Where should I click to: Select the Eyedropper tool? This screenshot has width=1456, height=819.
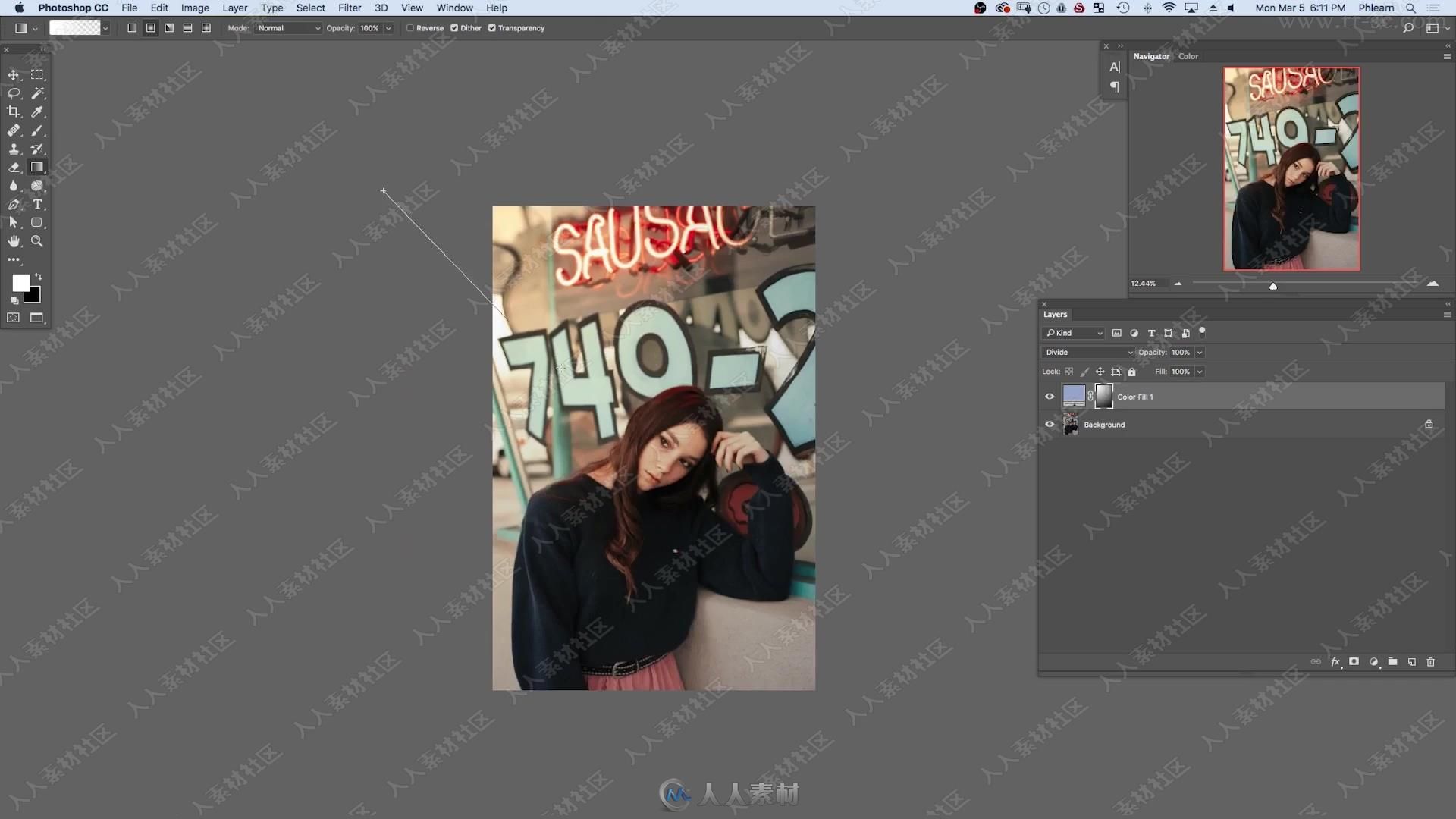pos(37,110)
